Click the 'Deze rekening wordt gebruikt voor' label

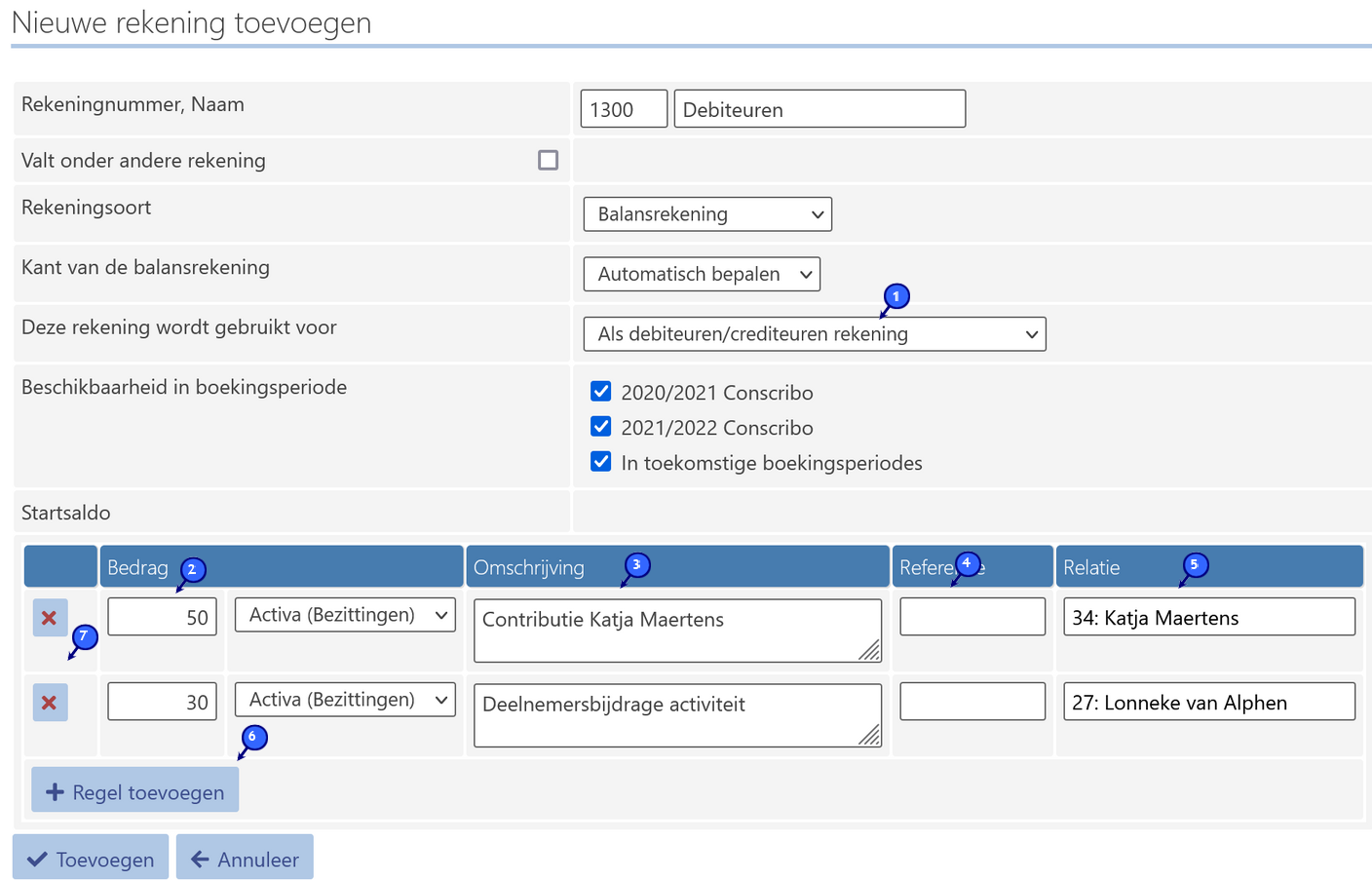pyautogui.click(x=179, y=327)
